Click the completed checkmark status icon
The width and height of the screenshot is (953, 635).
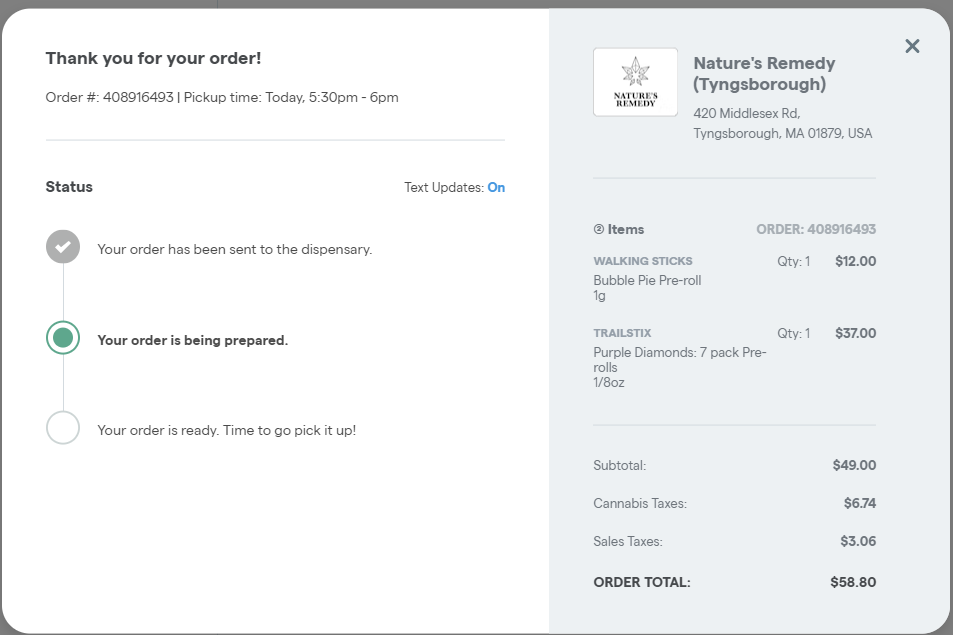coord(62,246)
